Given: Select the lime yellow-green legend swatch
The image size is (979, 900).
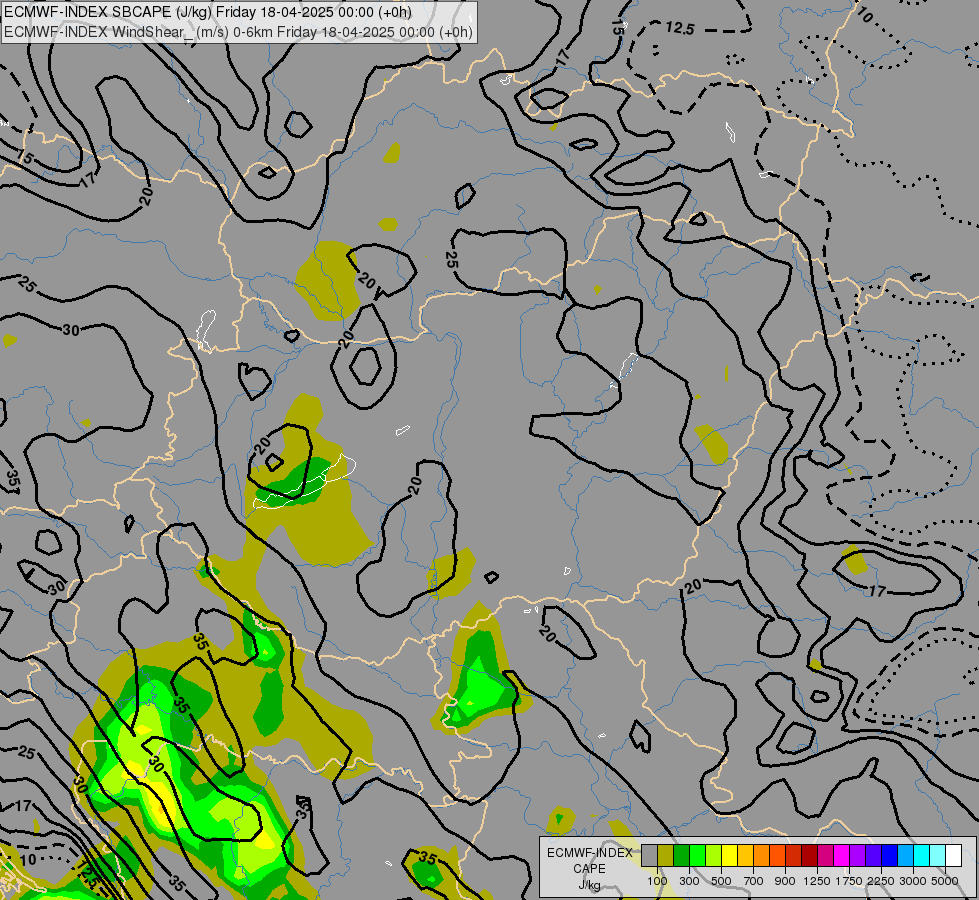Looking at the screenshot, I should tap(714, 855).
